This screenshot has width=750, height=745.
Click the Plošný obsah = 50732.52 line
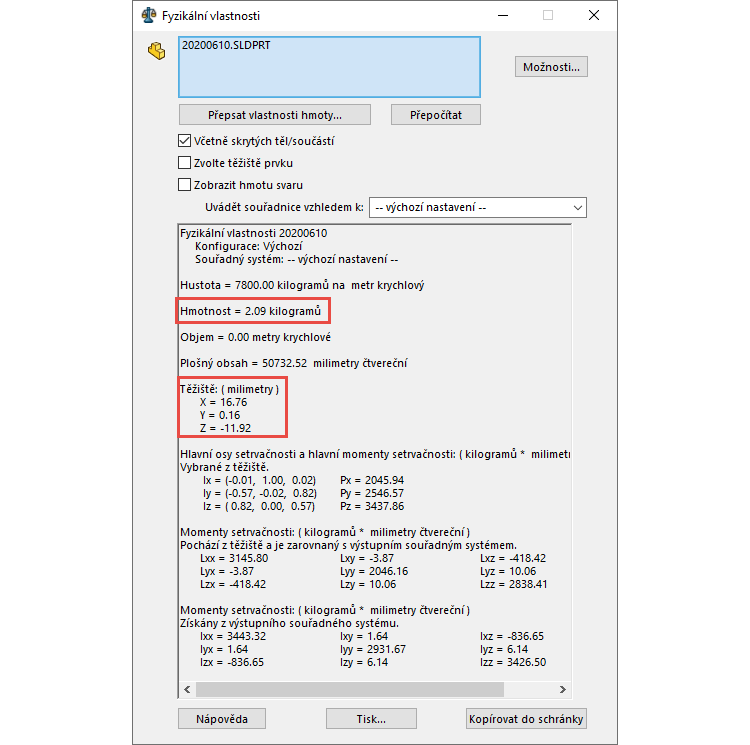pyautogui.click(x=294, y=363)
